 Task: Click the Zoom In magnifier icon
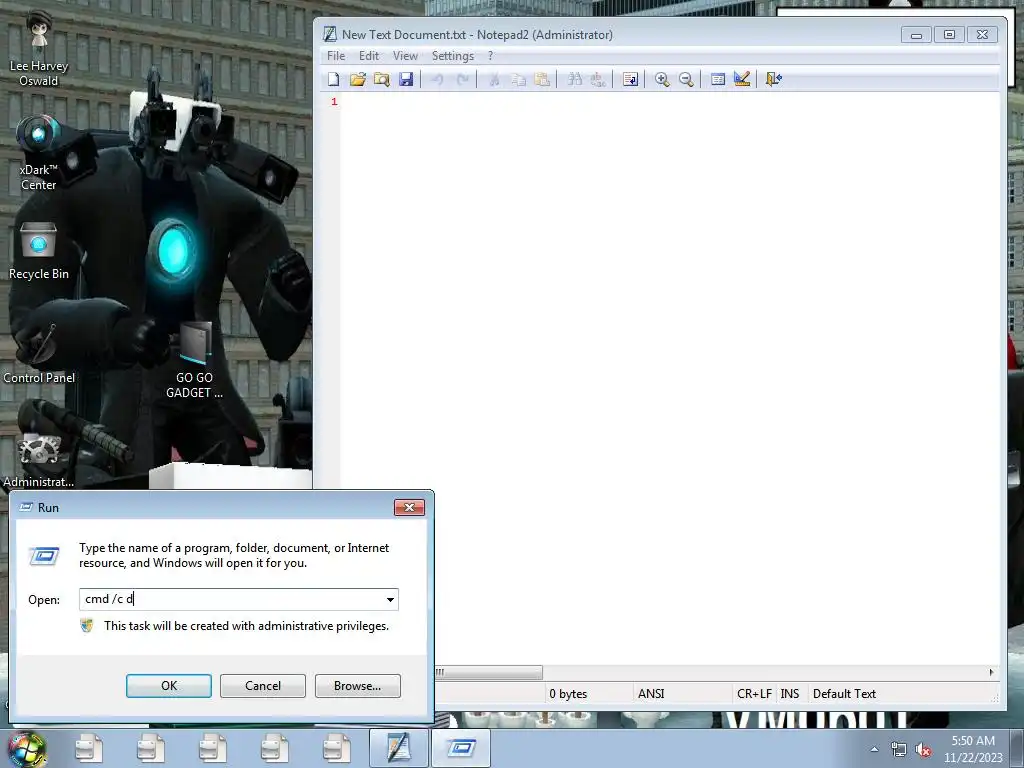[662, 80]
